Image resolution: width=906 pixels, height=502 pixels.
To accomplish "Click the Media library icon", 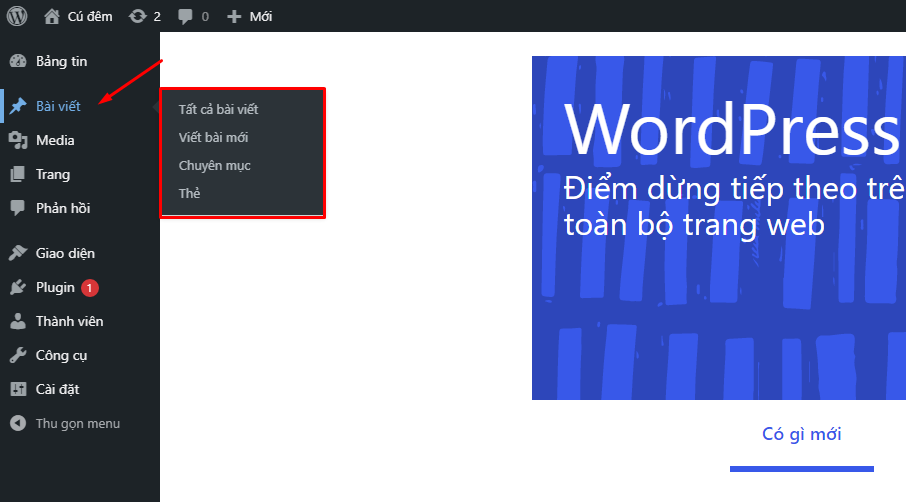I will coord(18,140).
